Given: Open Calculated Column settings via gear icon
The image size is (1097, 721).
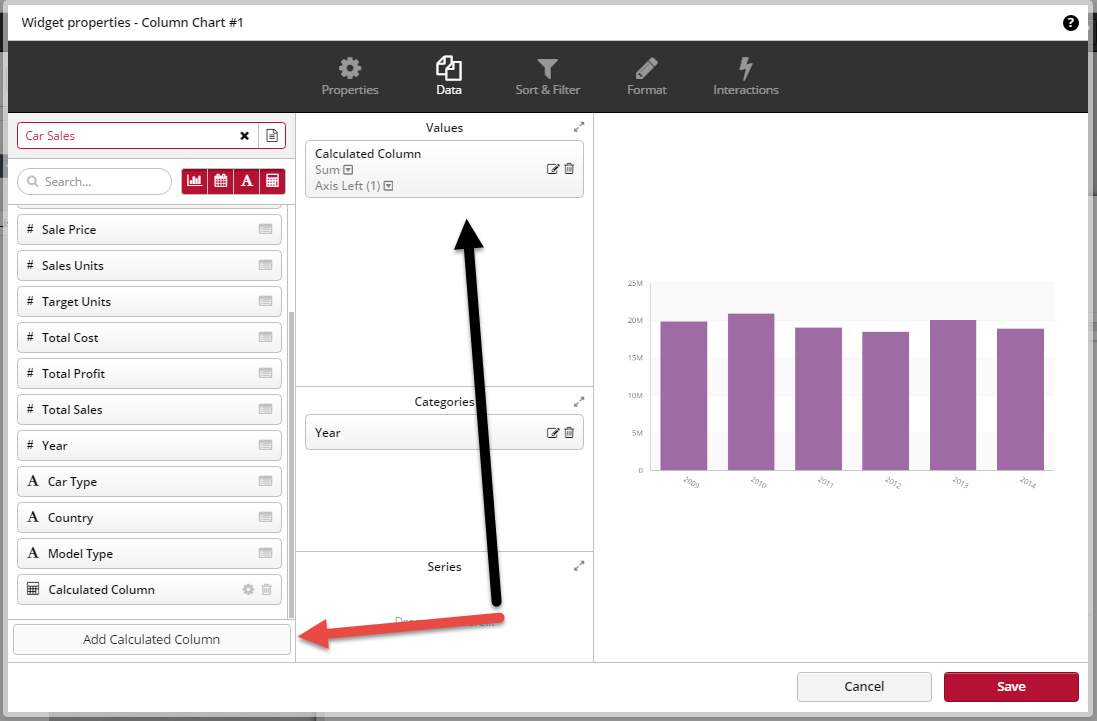Looking at the screenshot, I should tap(247, 589).
